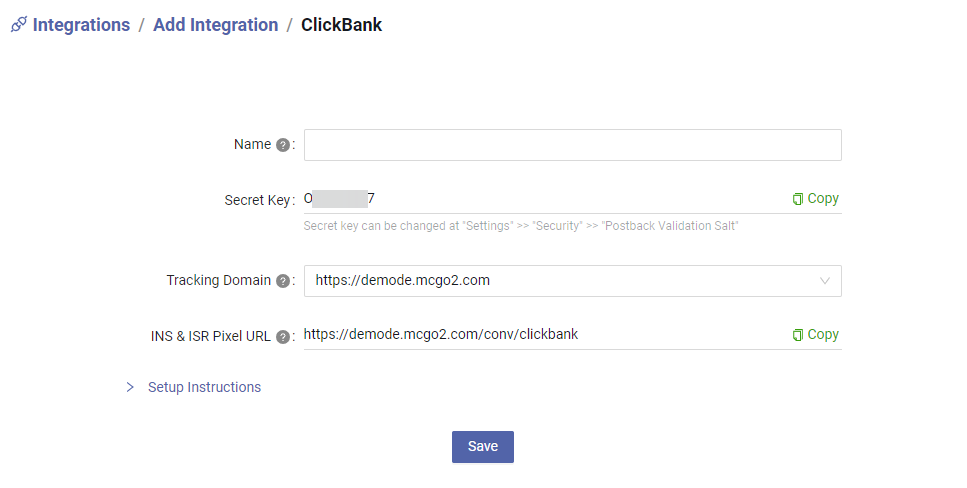Click the copy icon beside Secret Key
Image resolution: width=967 pixels, height=488 pixels.
(797, 199)
